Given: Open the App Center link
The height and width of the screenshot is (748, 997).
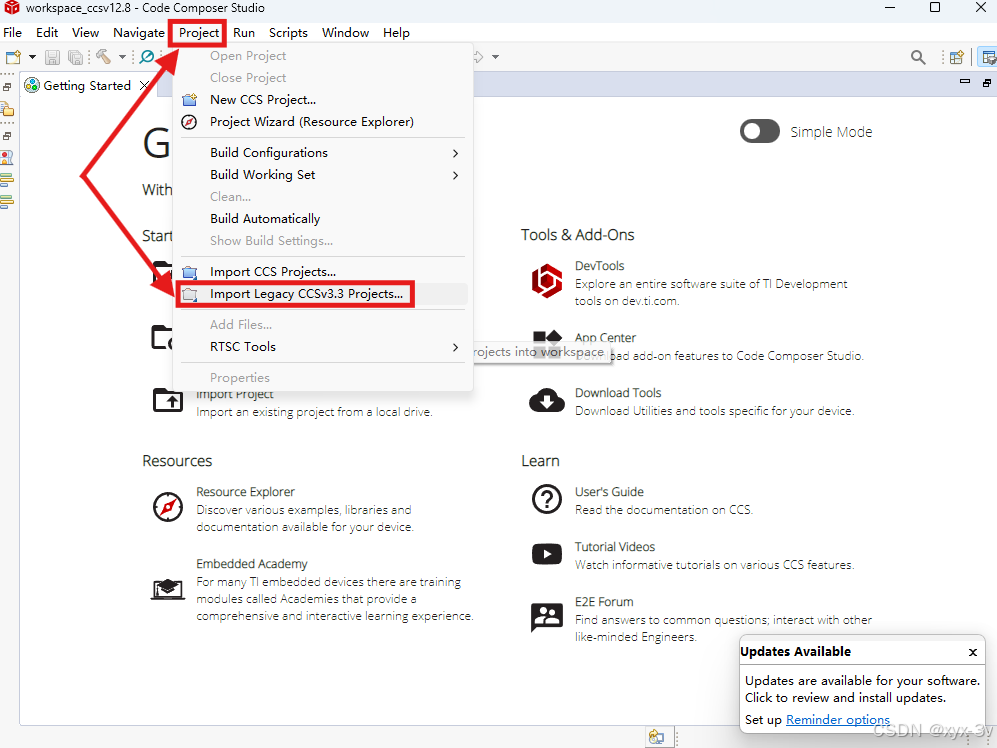Looking at the screenshot, I should click(605, 338).
